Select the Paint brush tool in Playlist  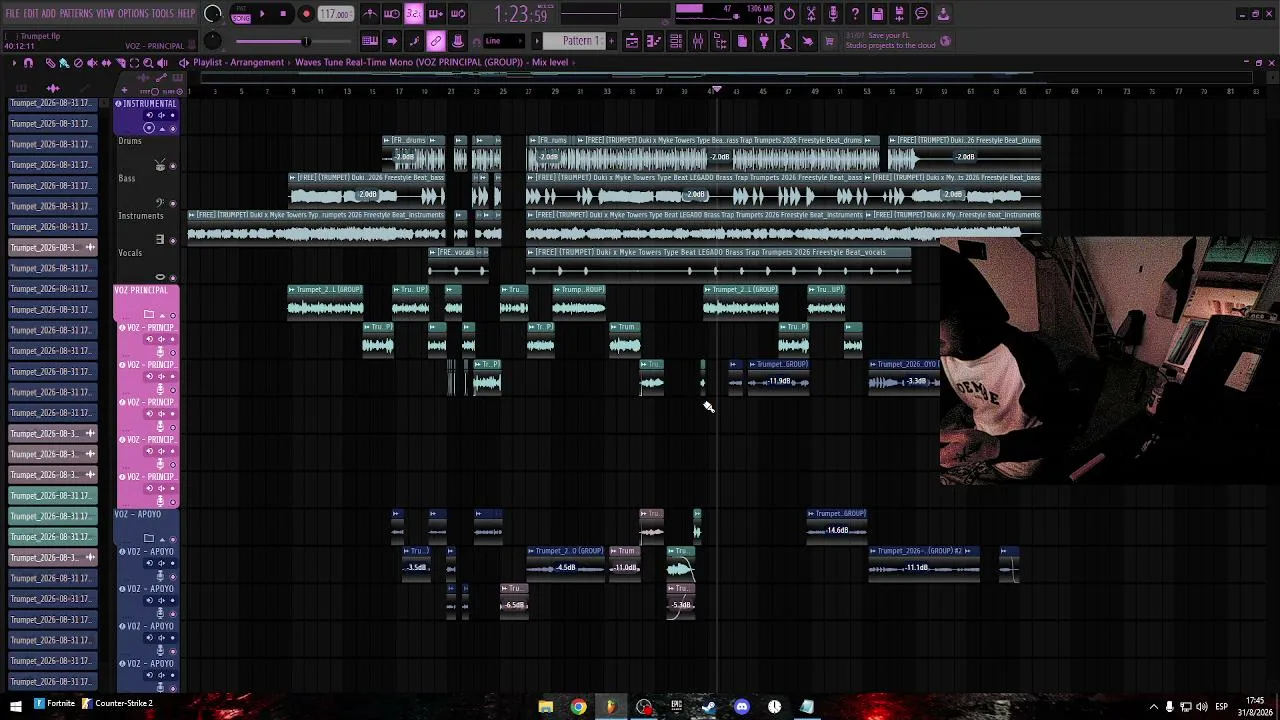point(64,63)
